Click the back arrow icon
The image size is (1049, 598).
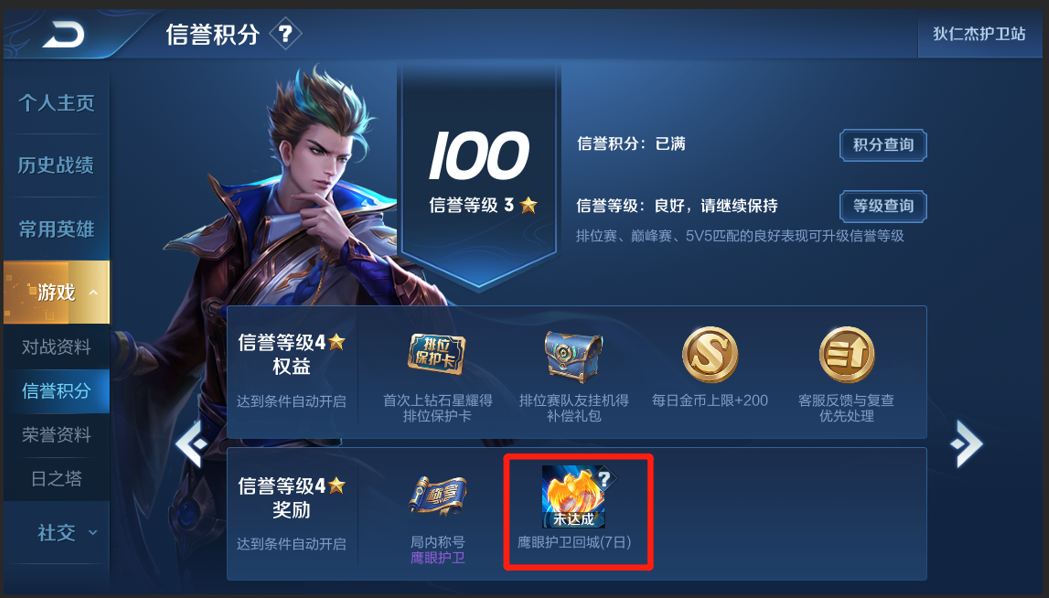click(x=64, y=35)
